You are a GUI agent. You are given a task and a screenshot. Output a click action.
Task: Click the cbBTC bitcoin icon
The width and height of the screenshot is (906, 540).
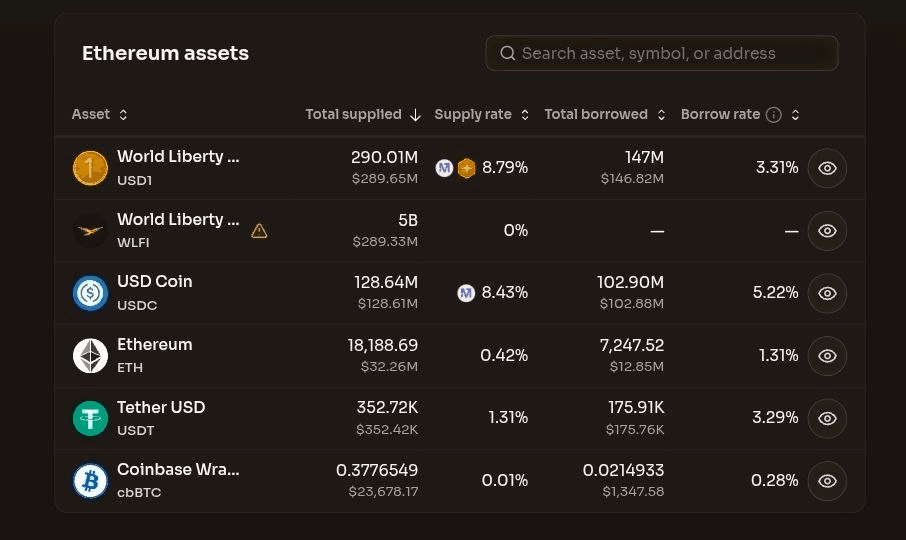90,481
